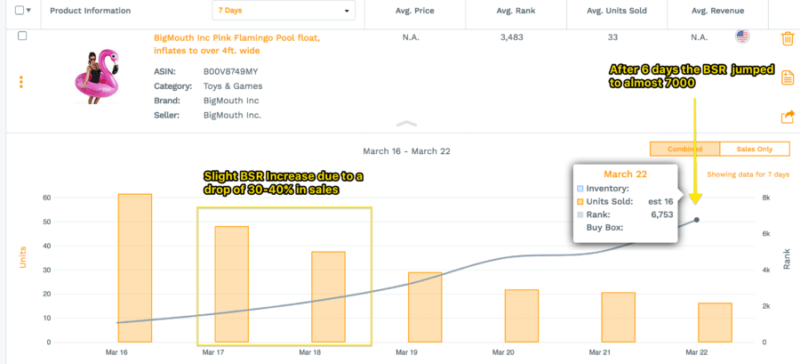Click the Mar 22 sales bar
The width and height of the screenshot is (800, 364).
715,323
